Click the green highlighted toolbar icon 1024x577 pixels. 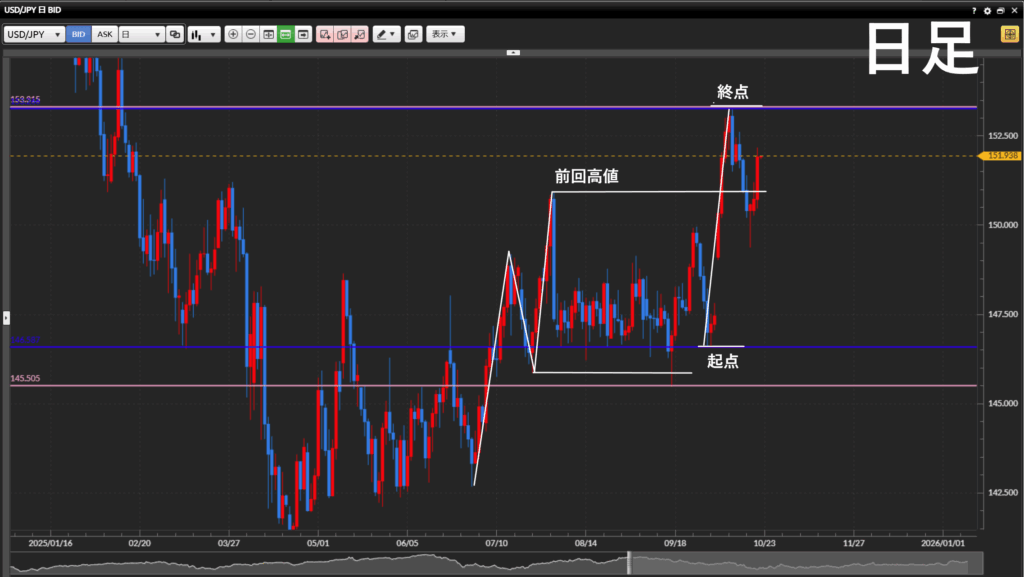click(285, 34)
